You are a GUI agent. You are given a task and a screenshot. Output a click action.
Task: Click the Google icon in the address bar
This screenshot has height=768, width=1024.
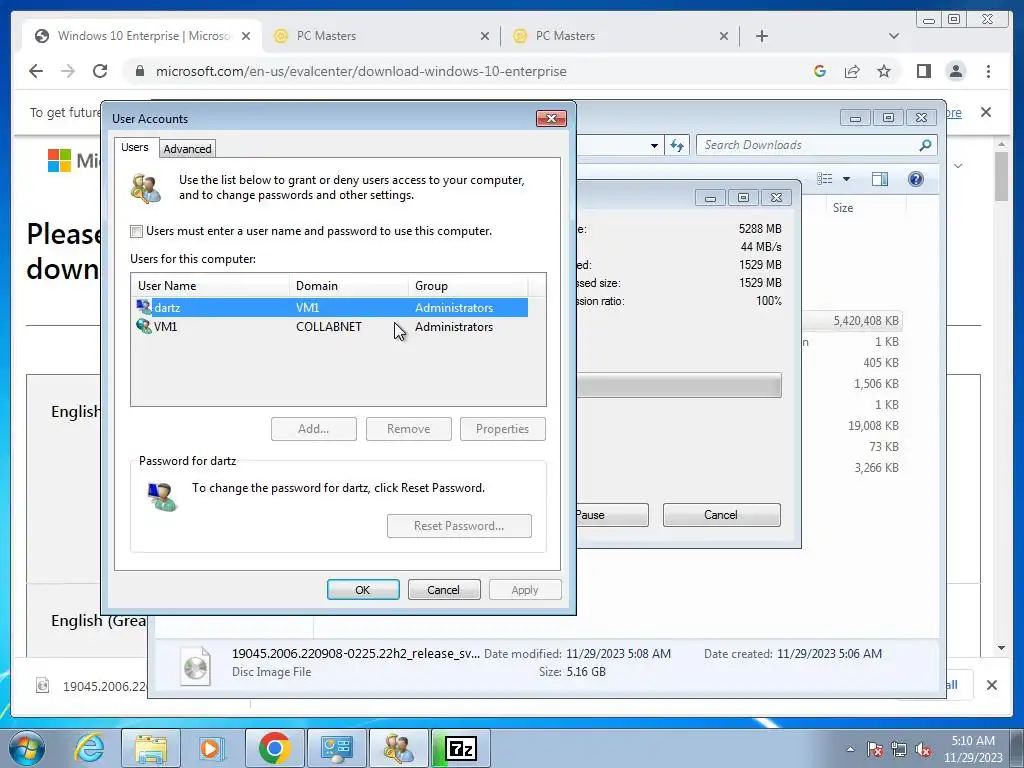click(820, 71)
